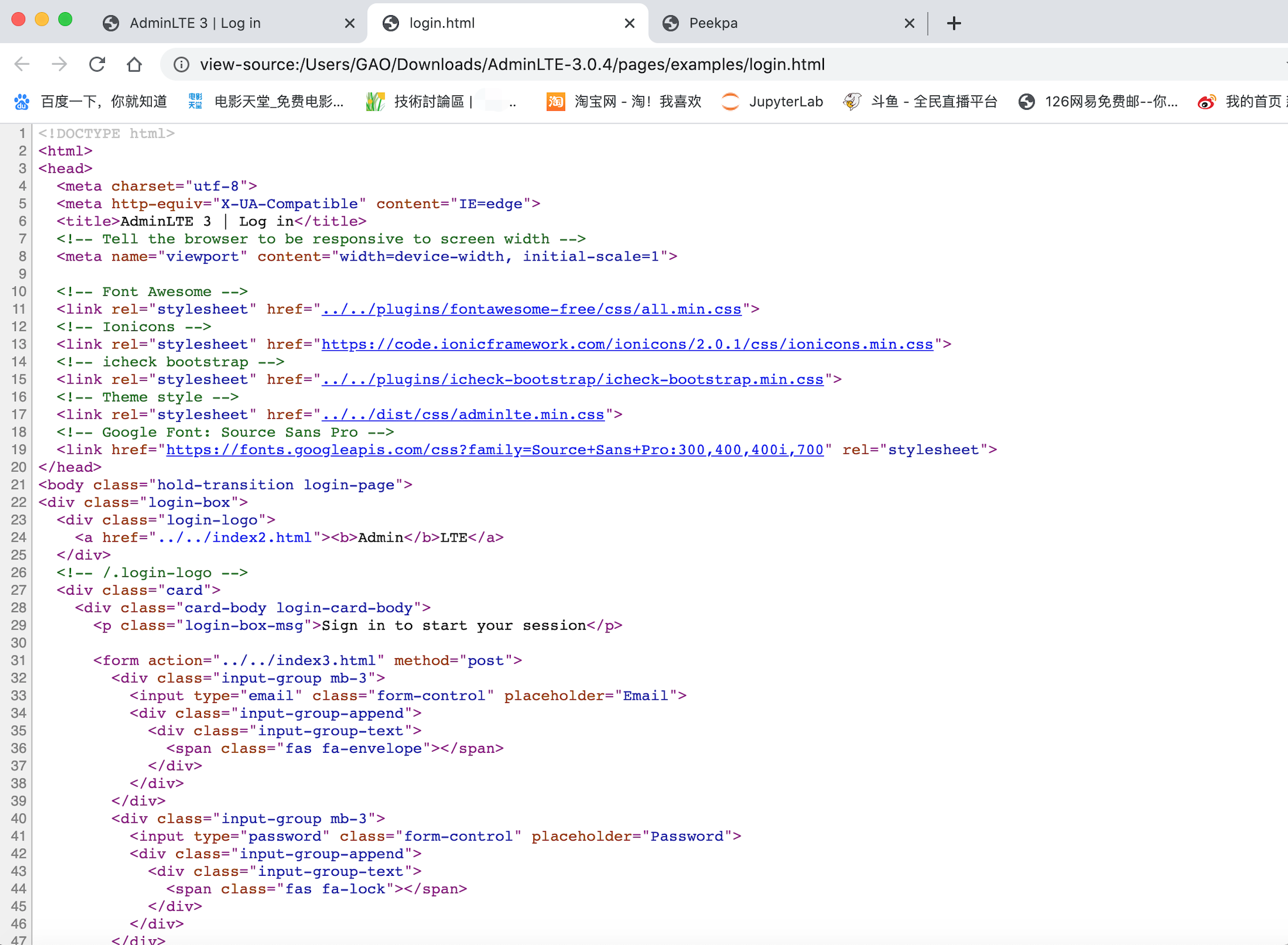1288x945 pixels.
Task: Open the 我的首页 Weibo bookmark
Action: (x=1252, y=101)
